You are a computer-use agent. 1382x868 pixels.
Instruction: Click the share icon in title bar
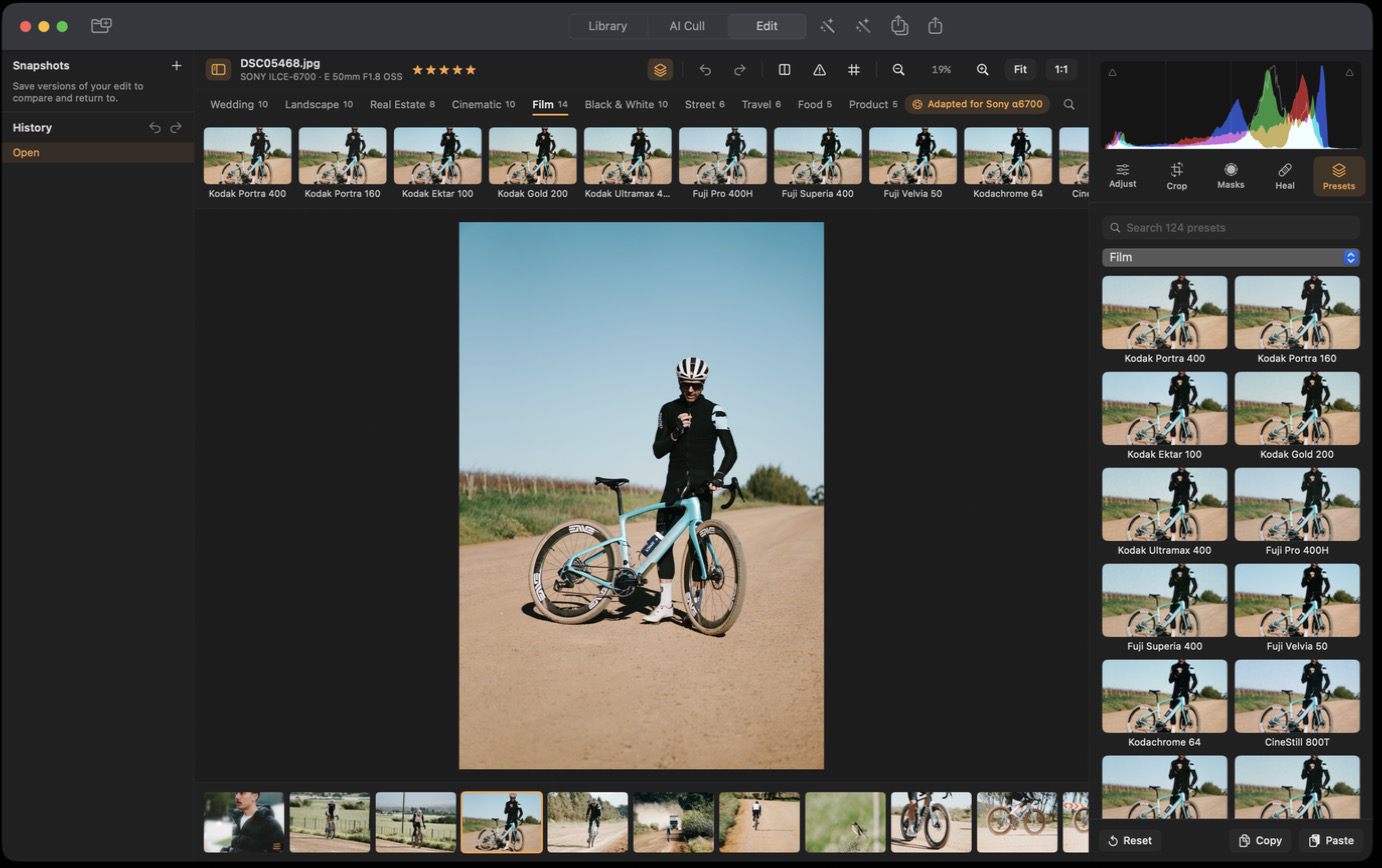click(936, 25)
